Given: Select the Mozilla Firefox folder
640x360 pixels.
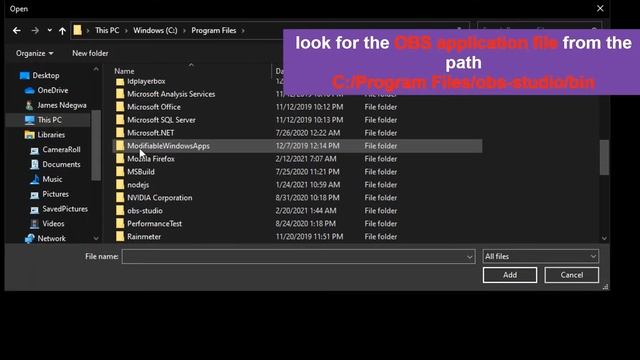Looking at the screenshot, I should point(151,159).
